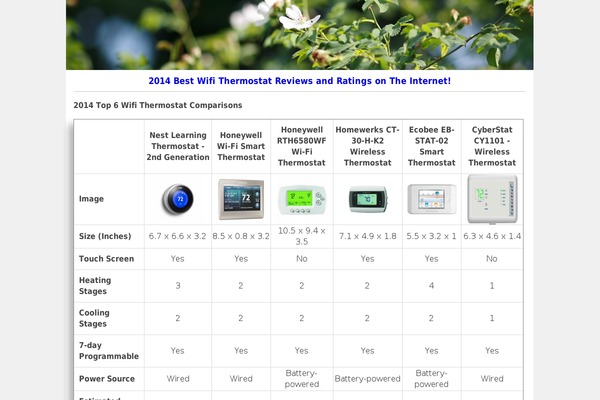Click the '8.5 x 0.8 x 3.2' size cell
Viewport: 600px width, 400px height.
pos(241,236)
